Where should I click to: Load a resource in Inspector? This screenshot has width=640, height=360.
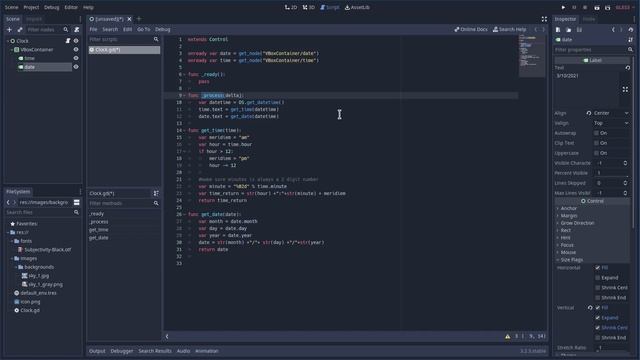[569, 29]
